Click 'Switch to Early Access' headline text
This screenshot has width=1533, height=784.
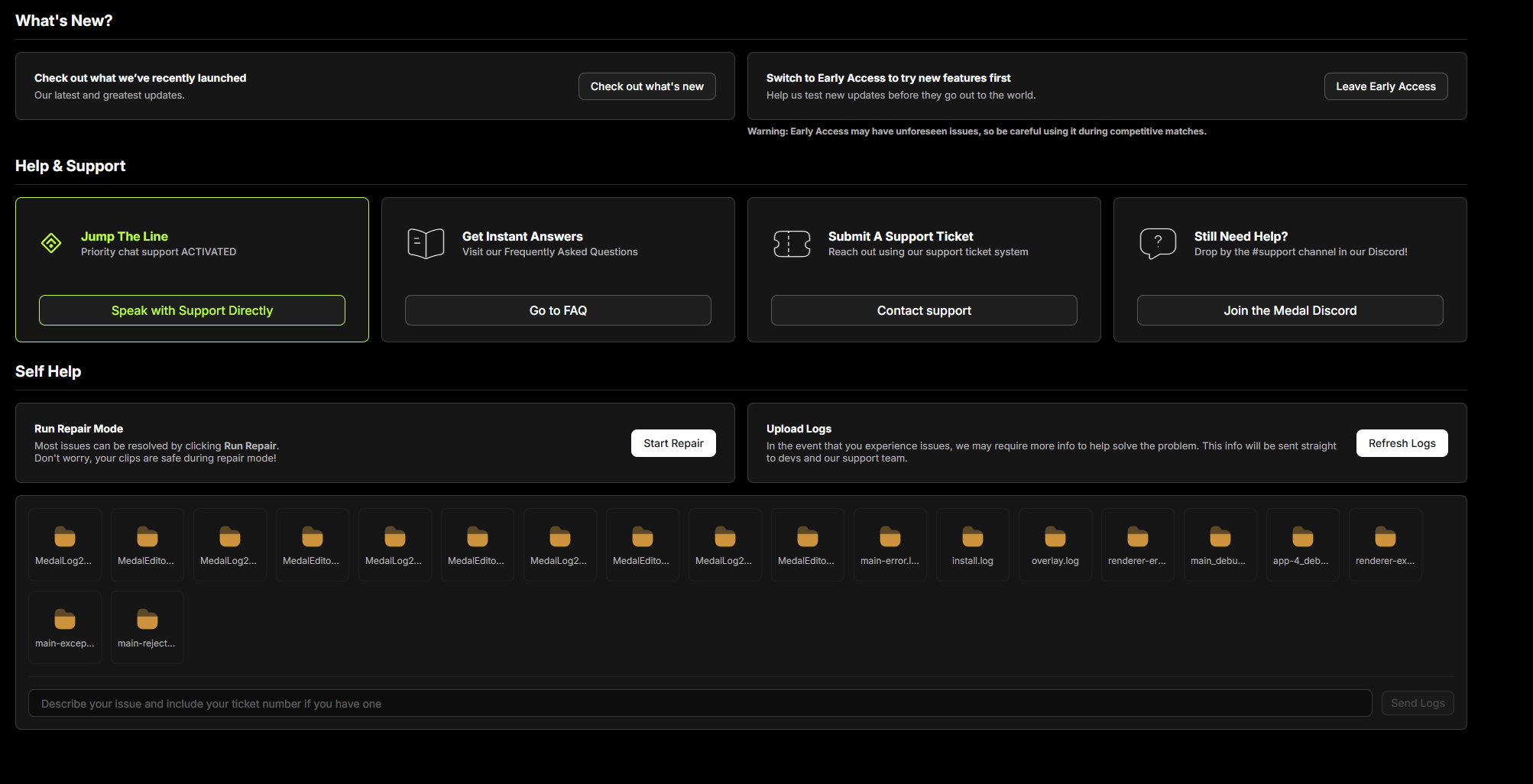pos(888,78)
